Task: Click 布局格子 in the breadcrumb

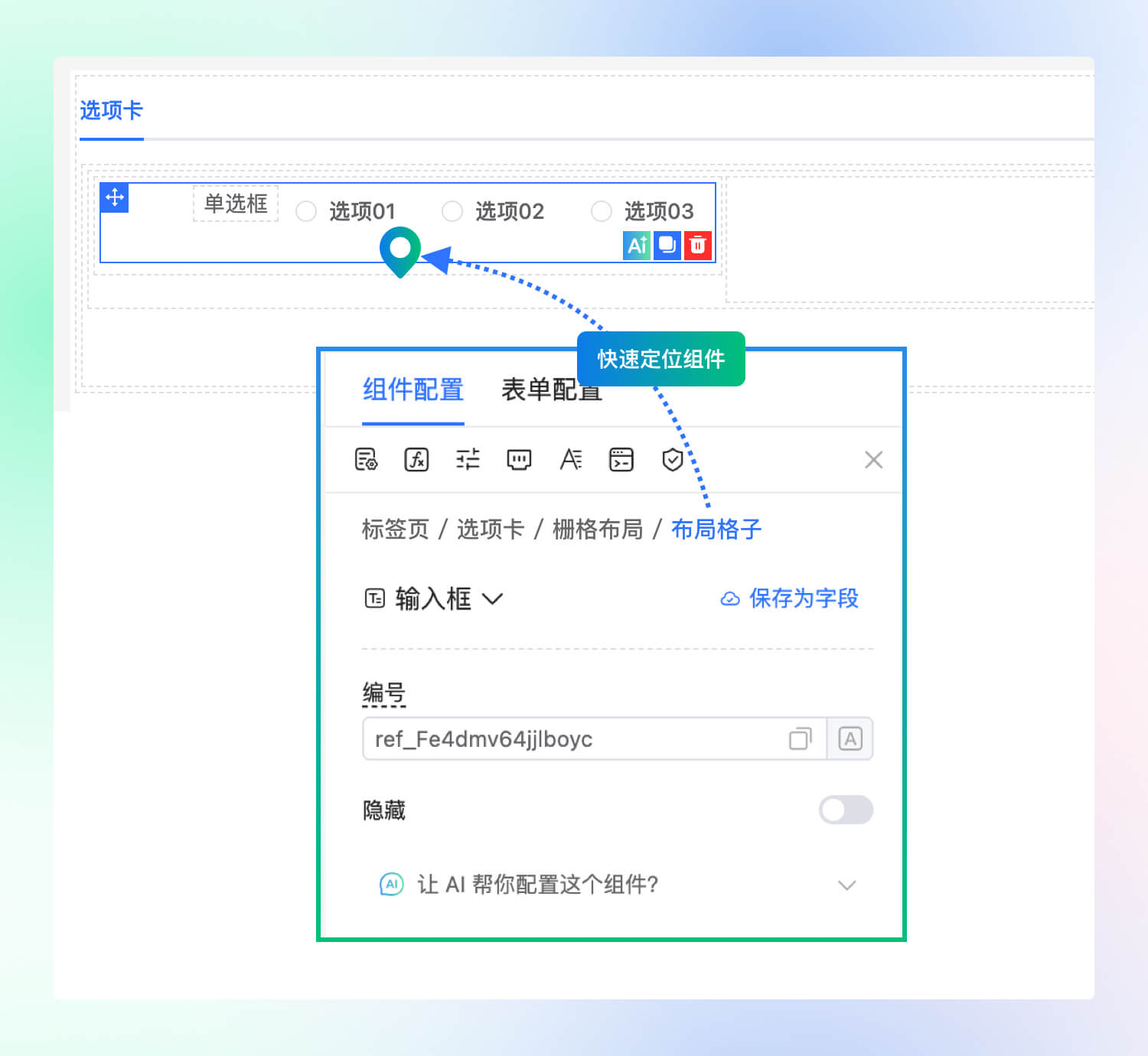Action: coord(716,530)
